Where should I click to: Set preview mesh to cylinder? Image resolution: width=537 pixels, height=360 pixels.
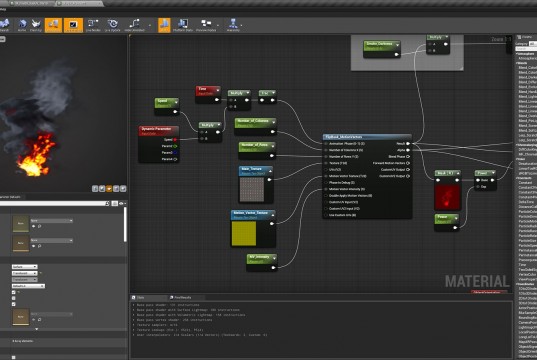click(95, 189)
